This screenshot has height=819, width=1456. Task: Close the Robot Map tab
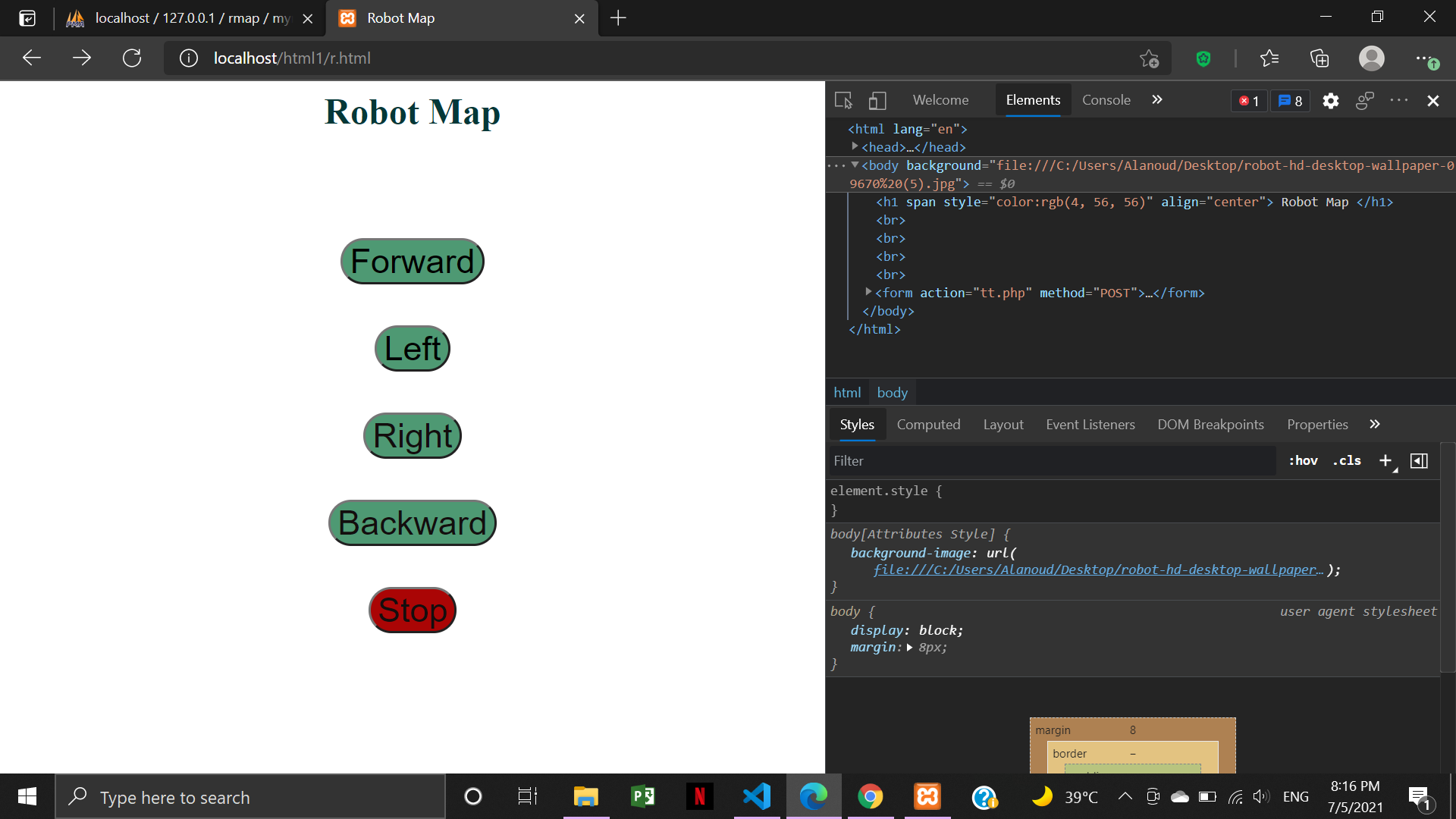point(579,19)
